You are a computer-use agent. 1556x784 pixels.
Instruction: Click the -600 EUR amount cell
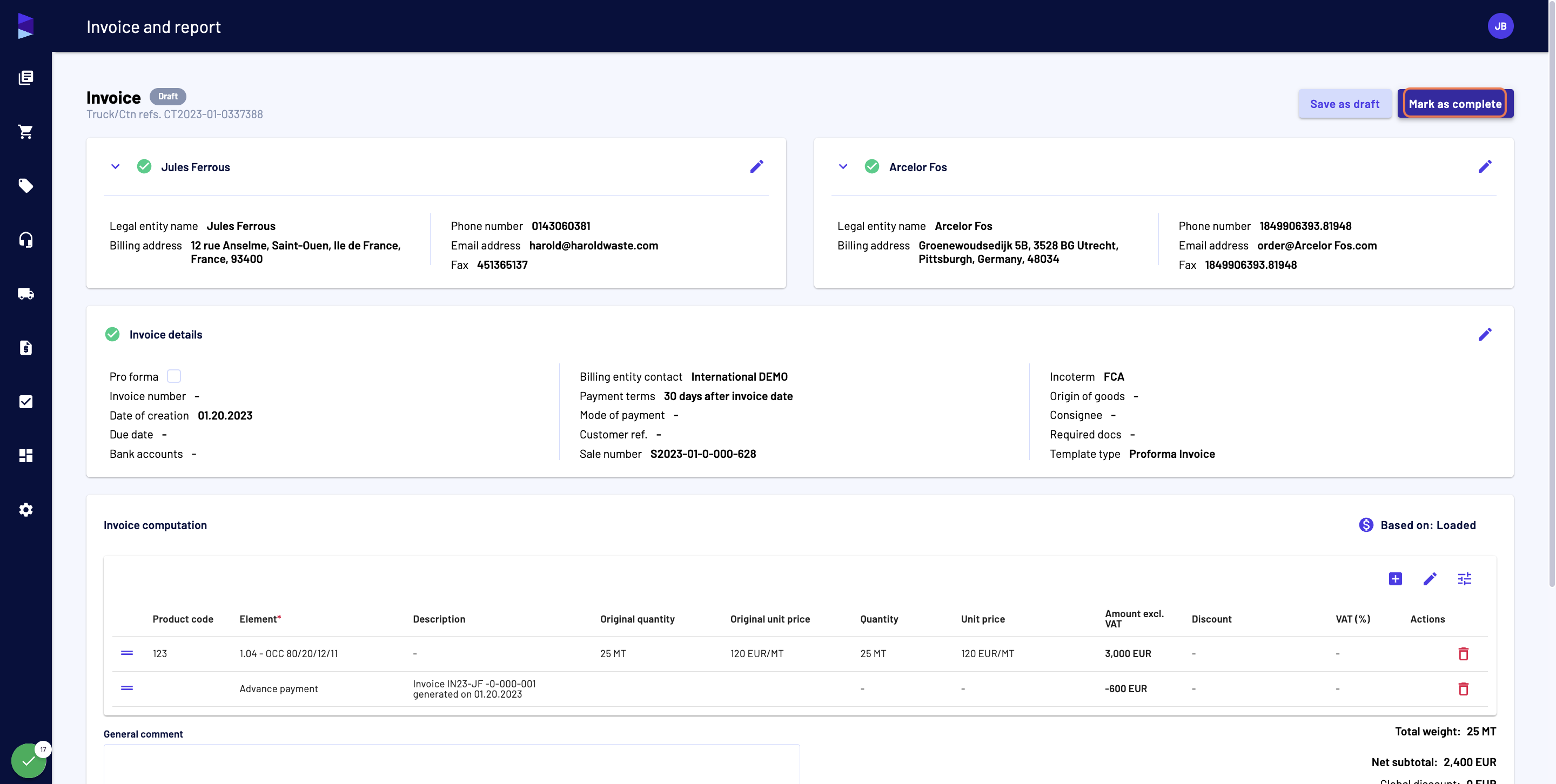[1125, 688]
